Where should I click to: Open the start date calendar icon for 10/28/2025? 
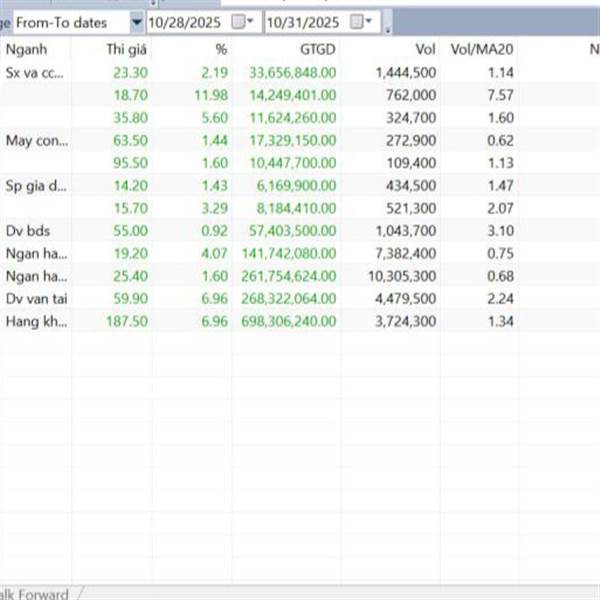pyautogui.click(x=238, y=21)
